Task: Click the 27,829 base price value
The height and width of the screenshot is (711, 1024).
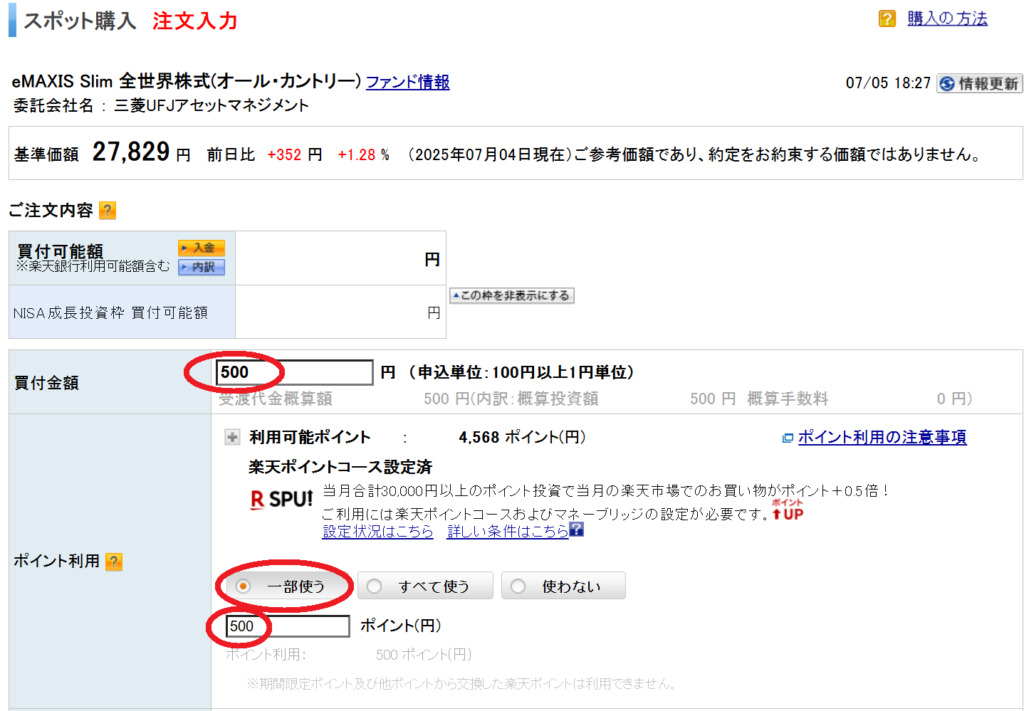Action: coord(131,153)
